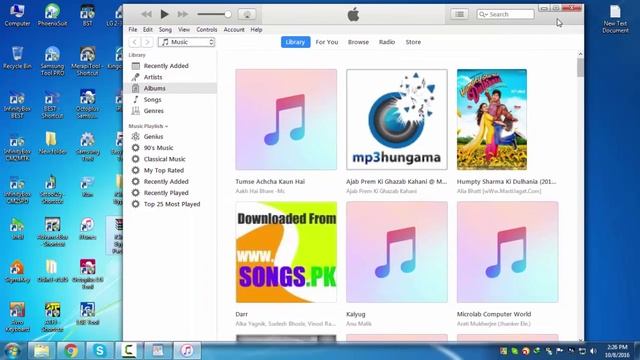
Task: Open File Explorer from the taskbar
Action: click(x=42, y=351)
